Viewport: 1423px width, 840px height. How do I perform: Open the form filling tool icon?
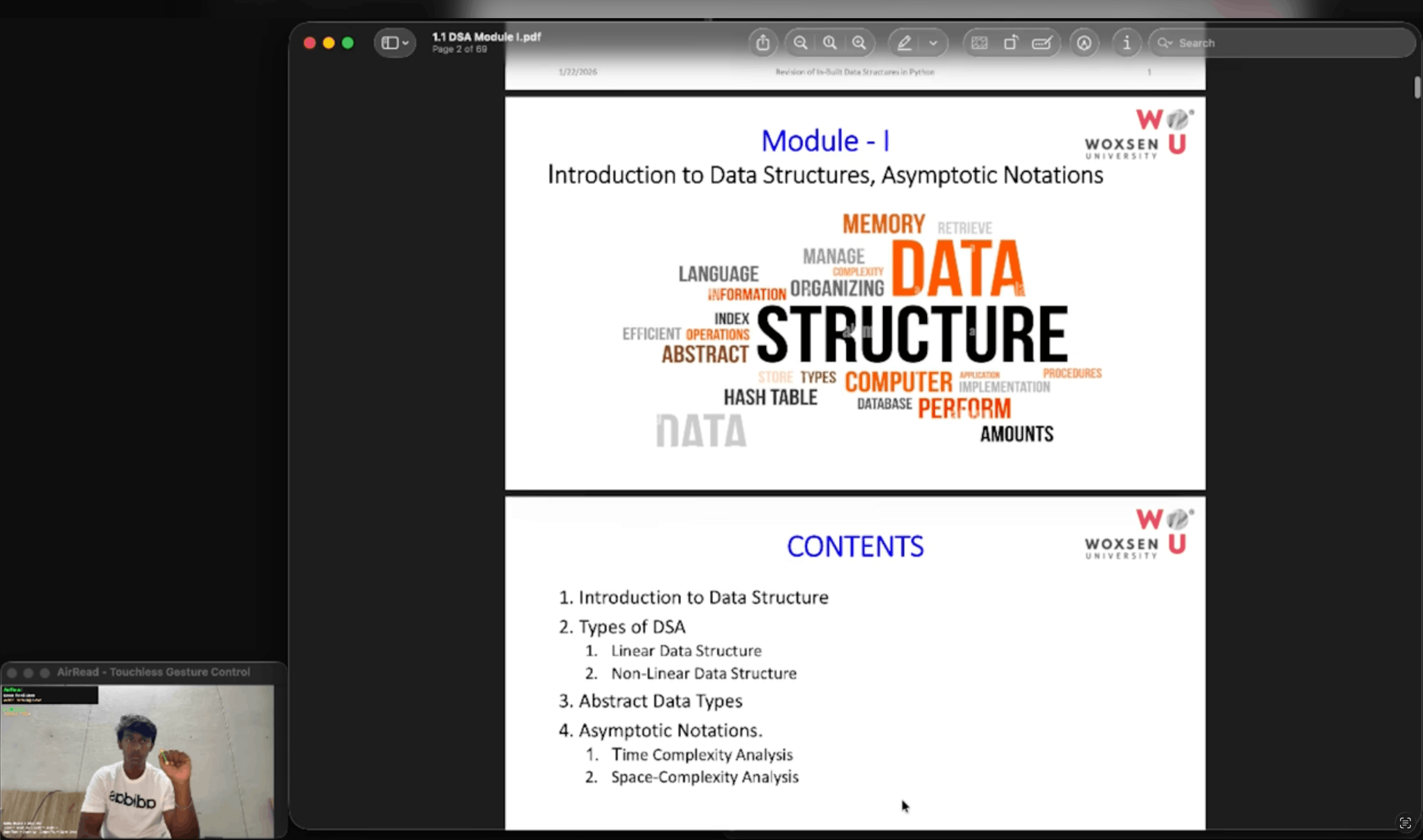pos(1041,43)
